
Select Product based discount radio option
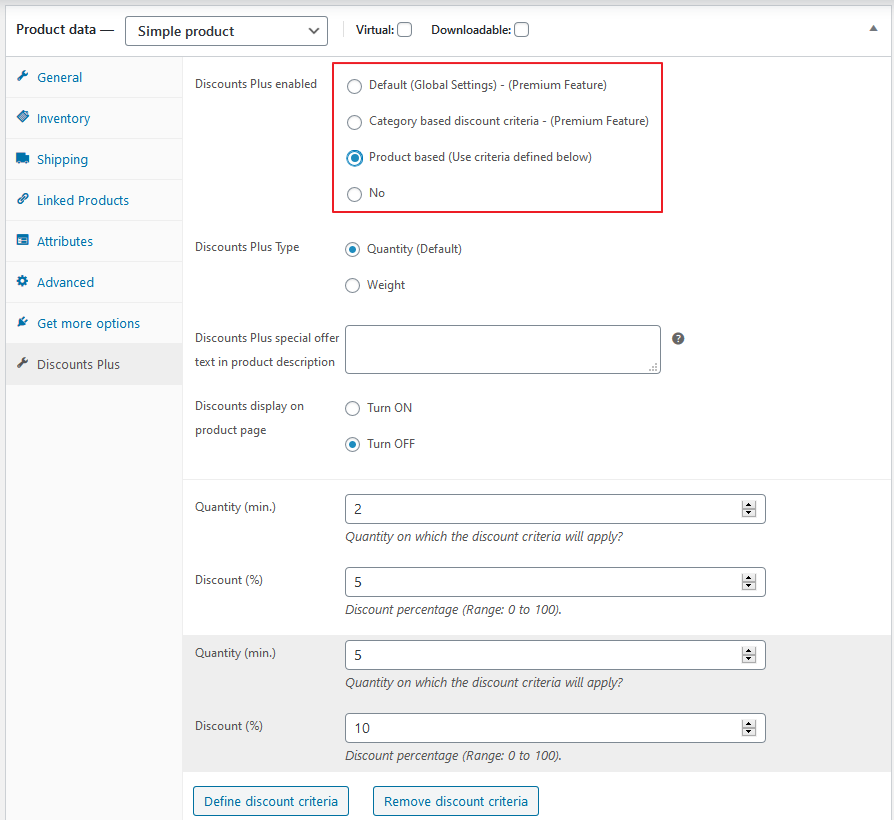[355, 158]
